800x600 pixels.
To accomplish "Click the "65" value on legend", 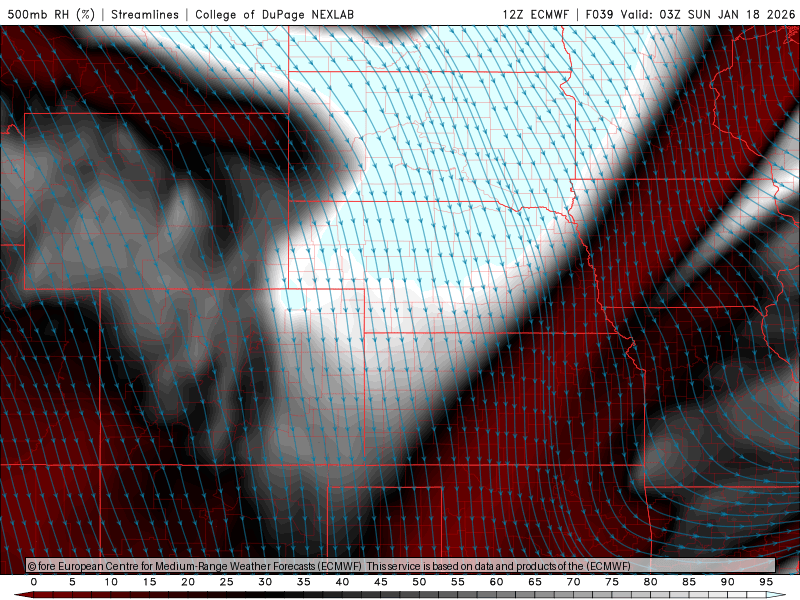I will pyautogui.click(x=535, y=582).
